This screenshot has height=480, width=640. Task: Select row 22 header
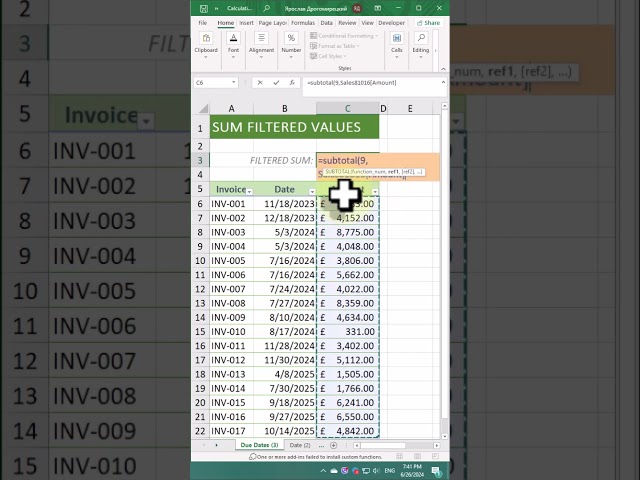tap(200, 431)
